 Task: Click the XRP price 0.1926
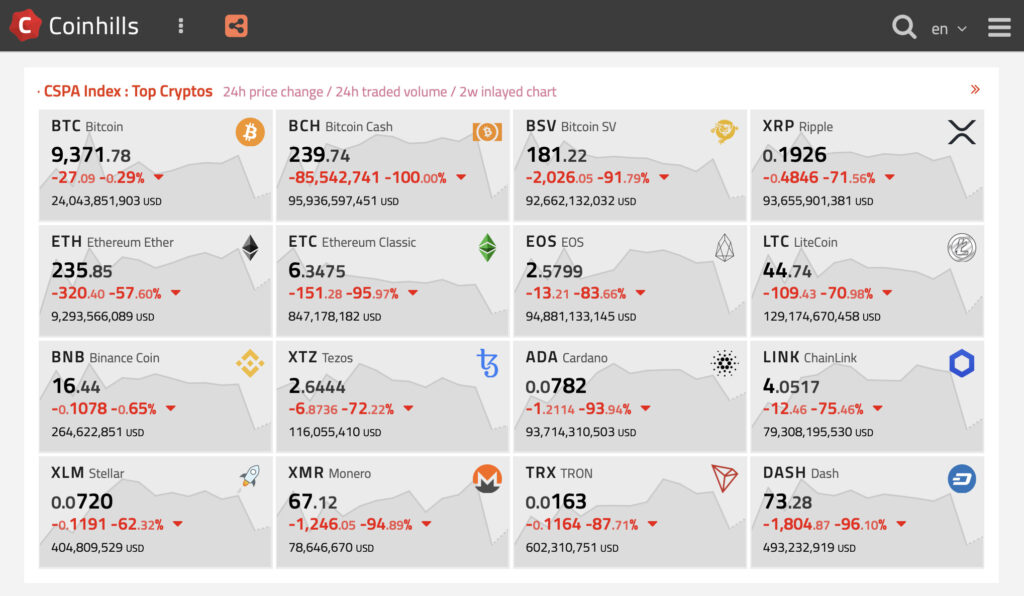pyautogui.click(x=795, y=155)
